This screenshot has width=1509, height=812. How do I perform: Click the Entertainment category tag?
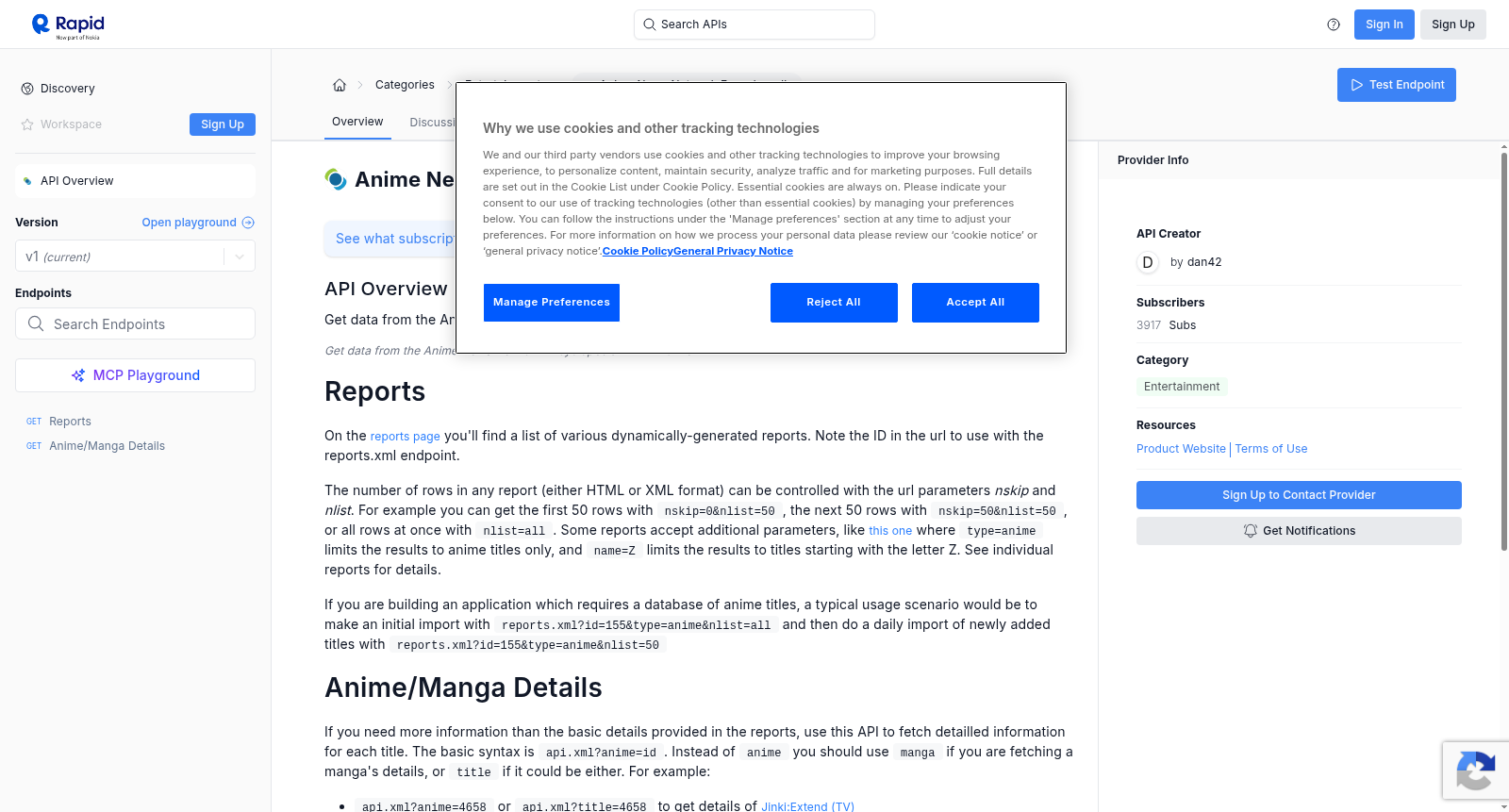click(x=1182, y=387)
